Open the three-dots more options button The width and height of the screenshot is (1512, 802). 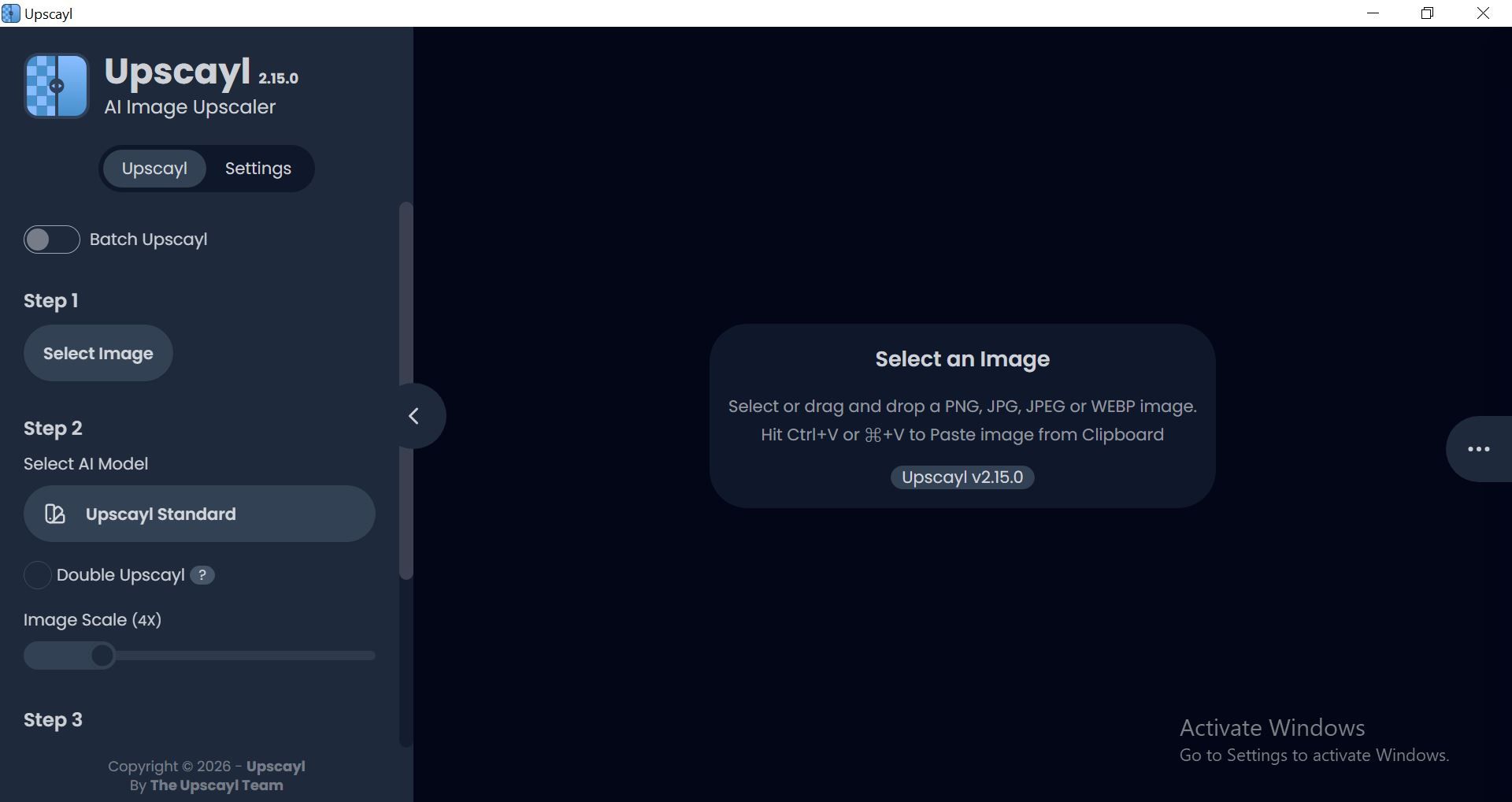coord(1478,449)
